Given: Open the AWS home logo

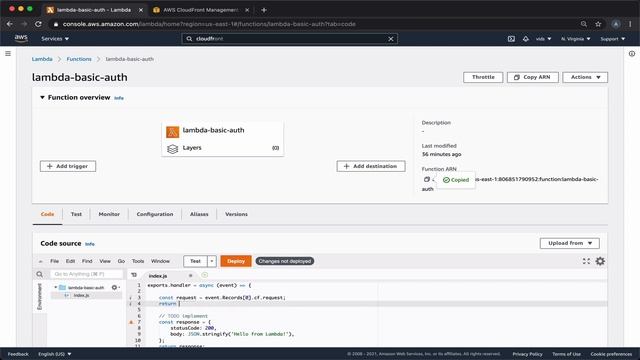Looking at the screenshot, I should point(21,38).
